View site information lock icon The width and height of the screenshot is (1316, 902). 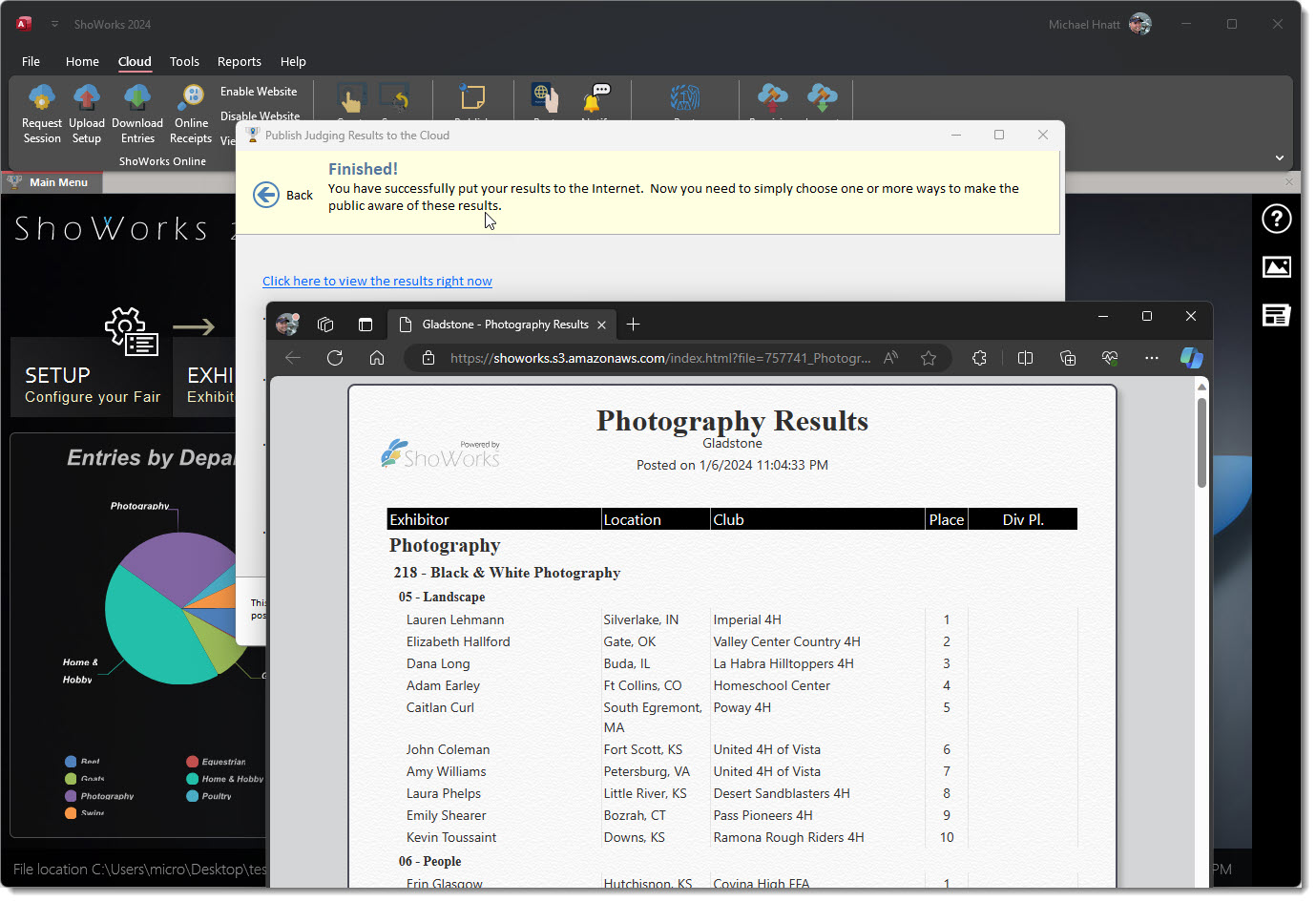(428, 358)
